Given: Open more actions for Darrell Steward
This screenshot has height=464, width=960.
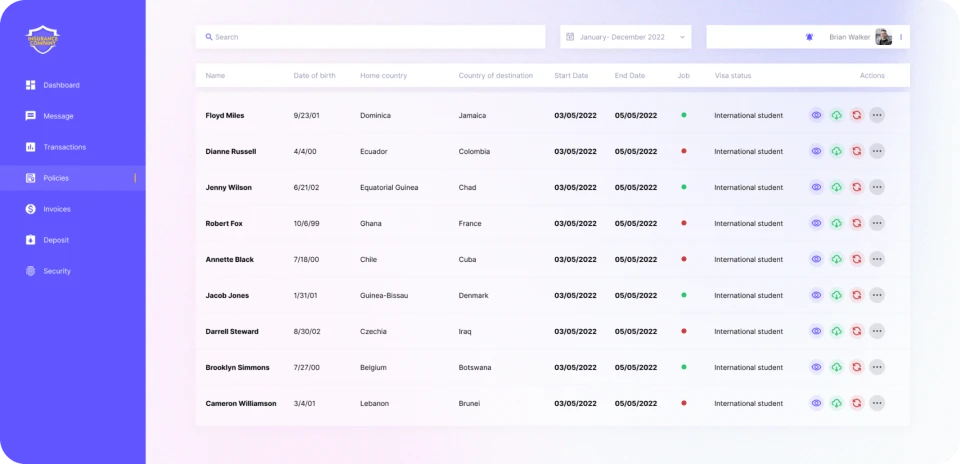Looking at the screenshot, I should (877, 331).
